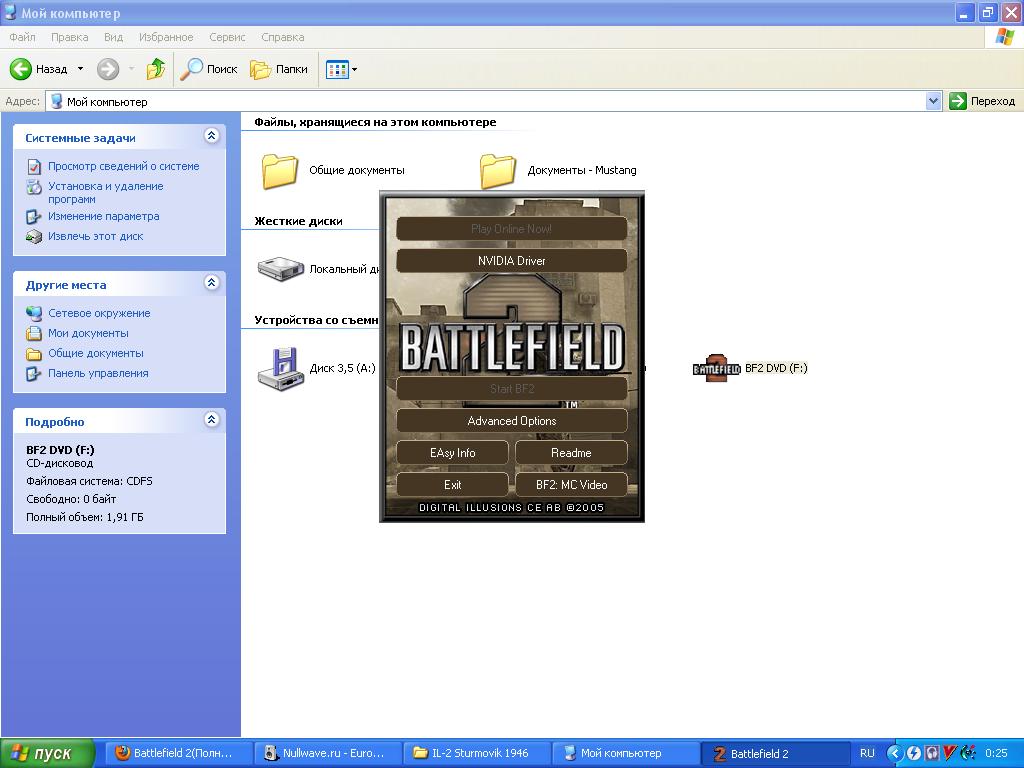Open the Справка menu
Image resolution: width=1024 pixels, height=768 pixels.
click(x=282, y=37)
